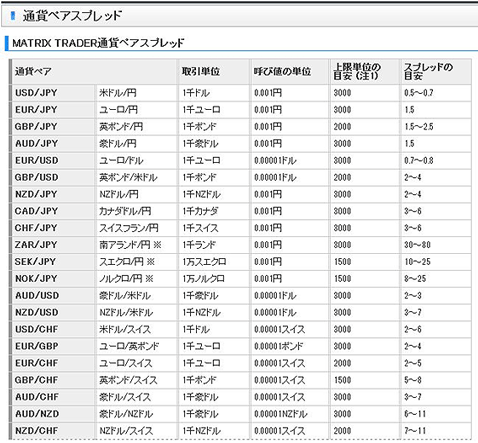This screenshot has width=478, height=443.
Task: Click the カナダドル/円 name cell
Action: pos(137,211)
